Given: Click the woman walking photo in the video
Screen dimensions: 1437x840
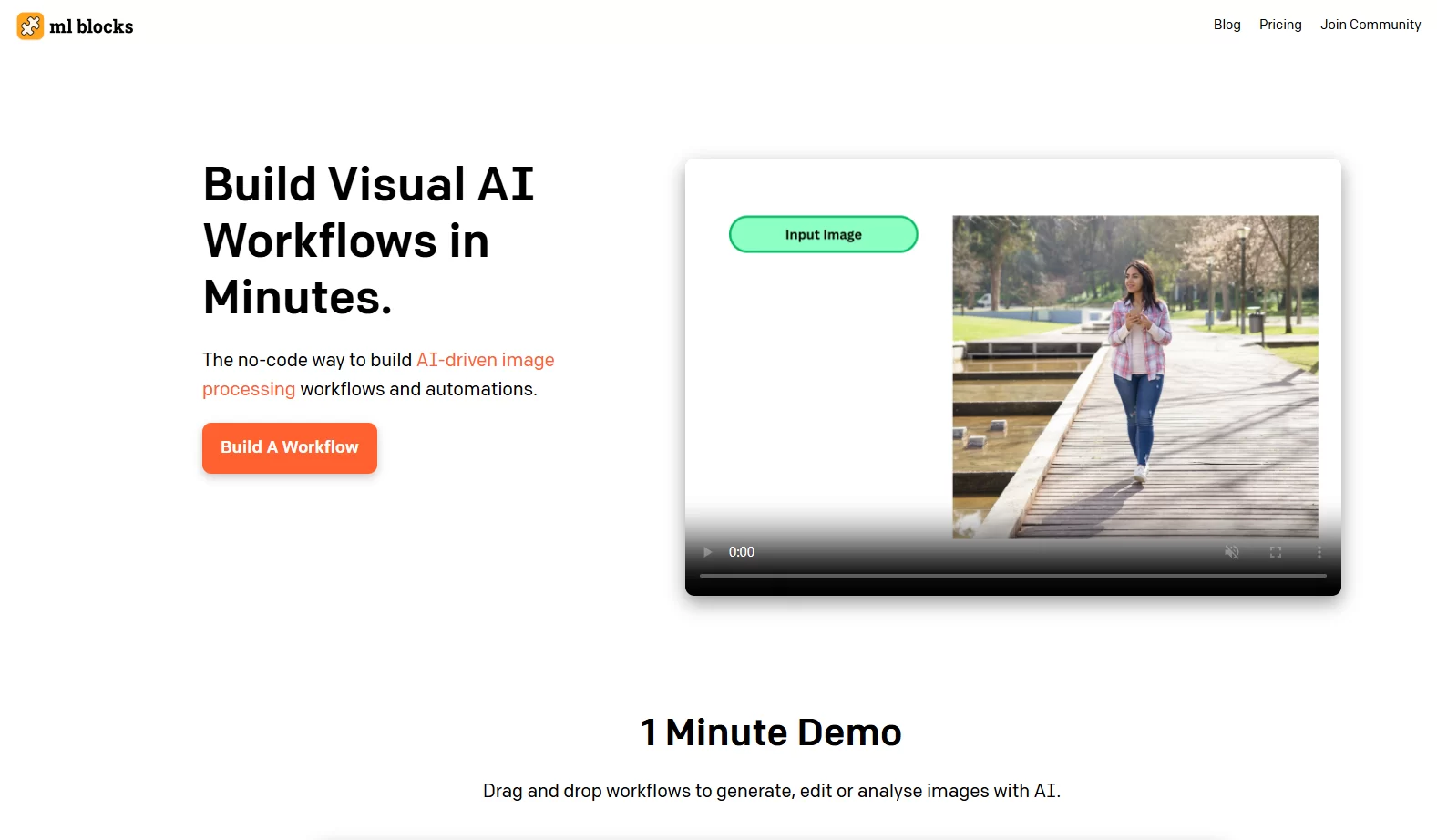Looking at the screenshot, I should point(1134,374).
